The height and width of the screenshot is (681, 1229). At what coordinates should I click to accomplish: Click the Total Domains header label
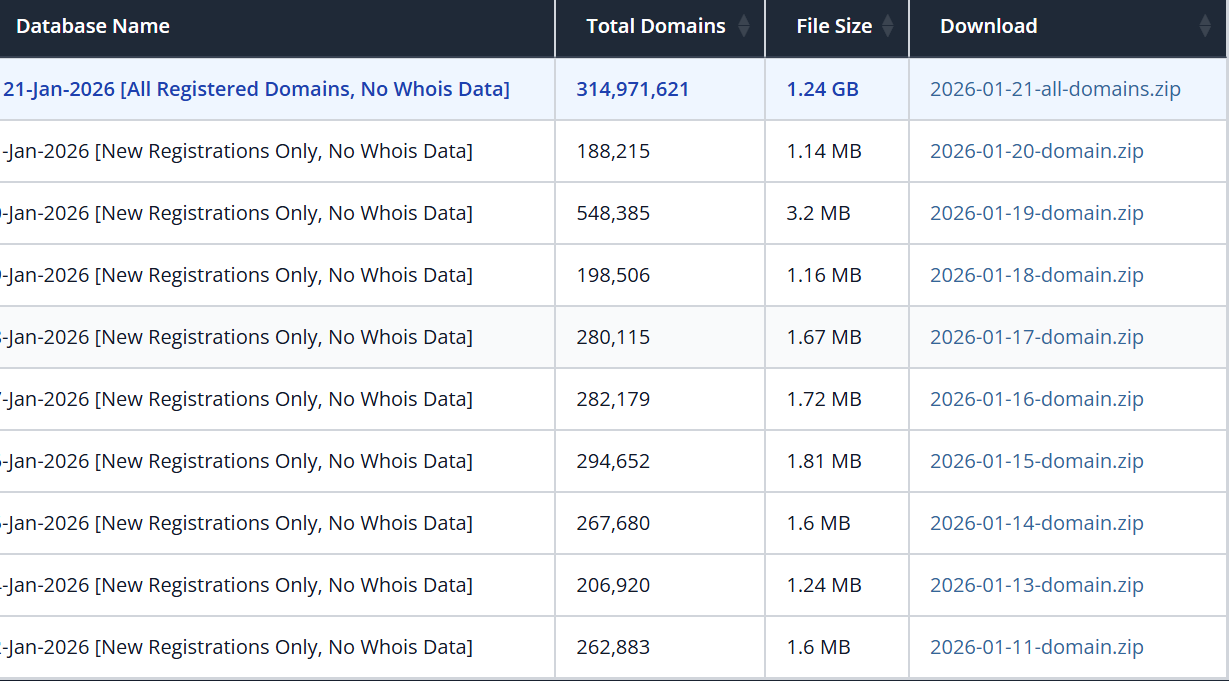[x=656, y=27]
